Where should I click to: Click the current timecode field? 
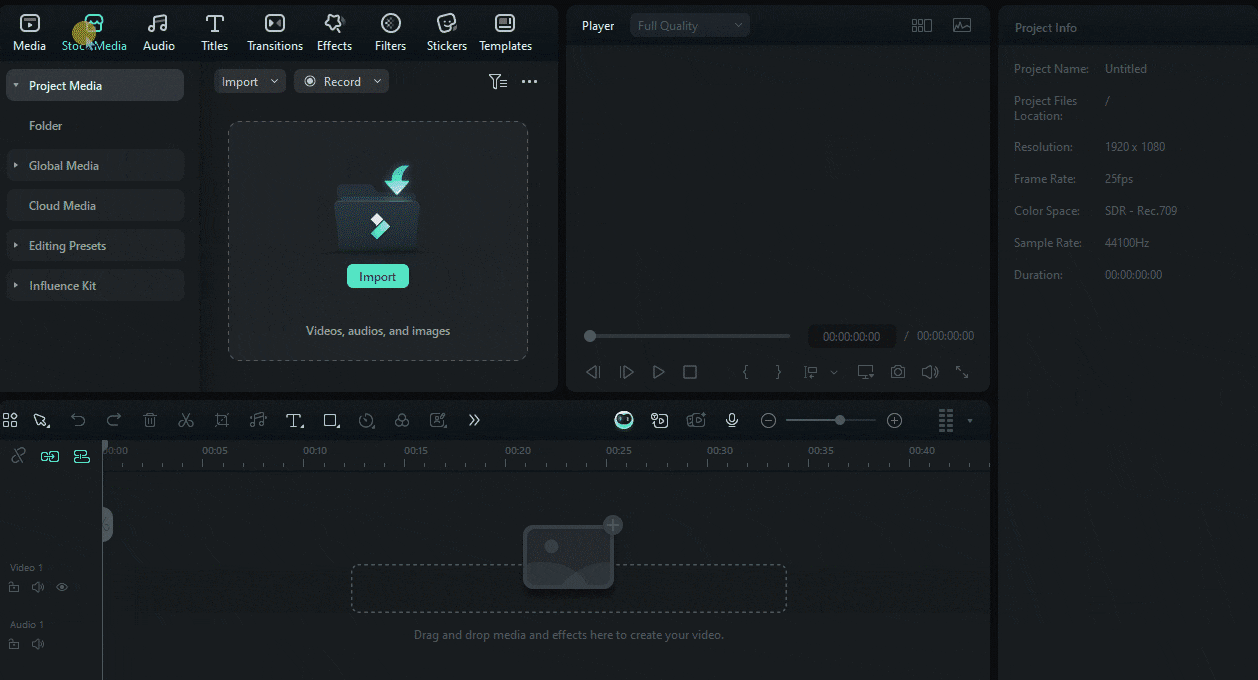pyautogui.click(x=852, y=337)
